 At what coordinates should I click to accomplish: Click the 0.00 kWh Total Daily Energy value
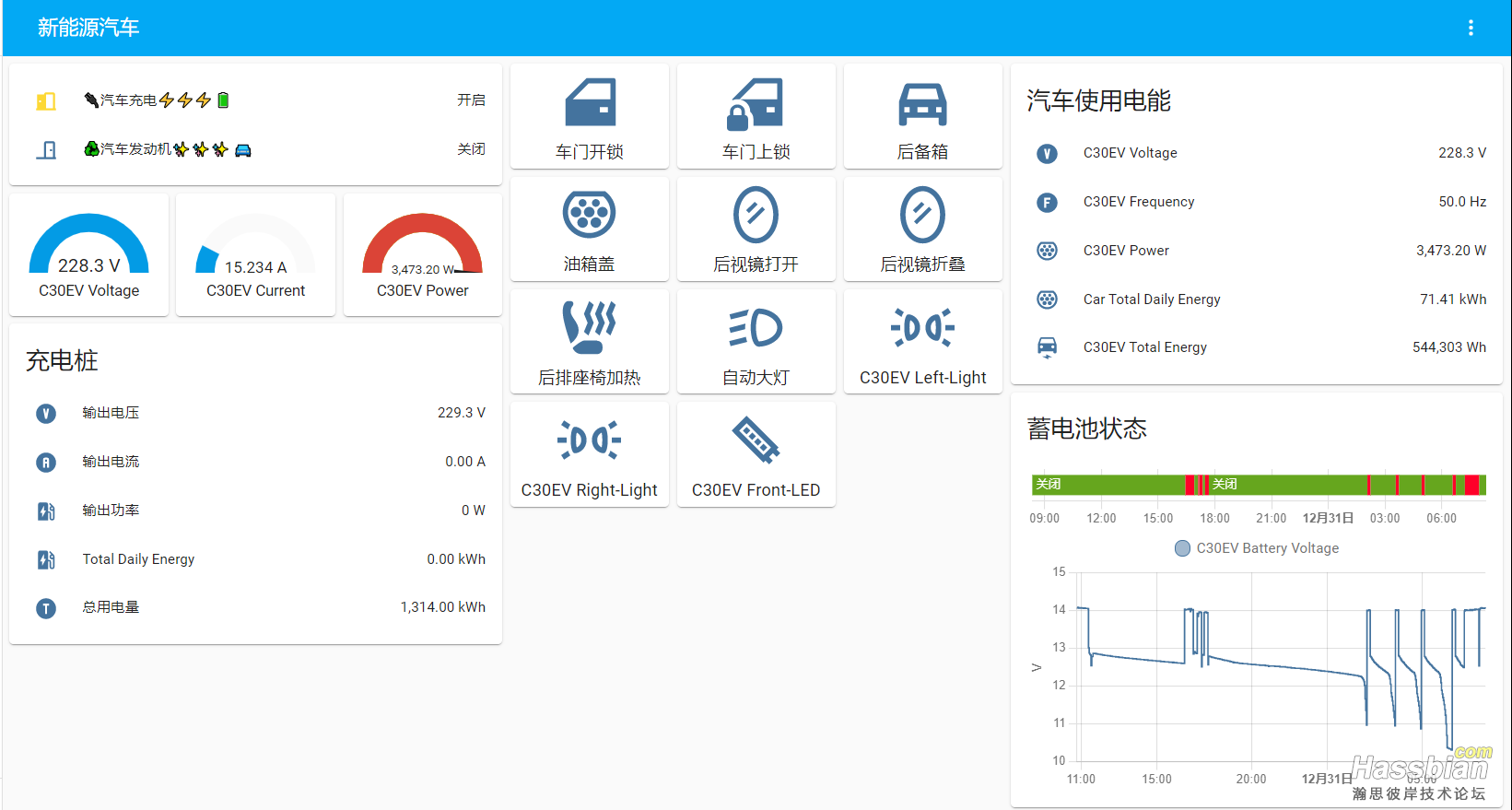click(456, 559)
